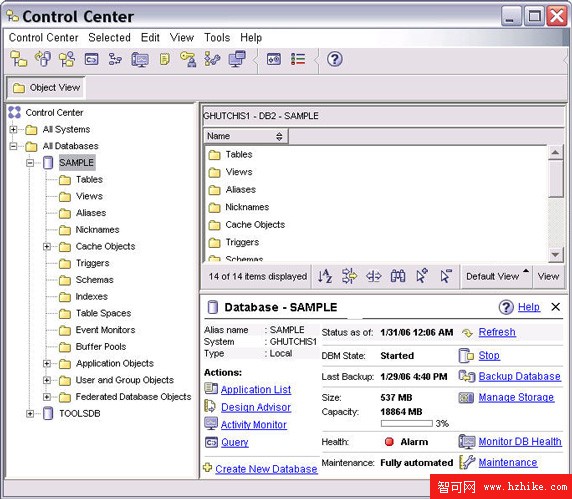Click the Backup Database link
The width and height of the screenshot is (572, 499).
(519, 376)
